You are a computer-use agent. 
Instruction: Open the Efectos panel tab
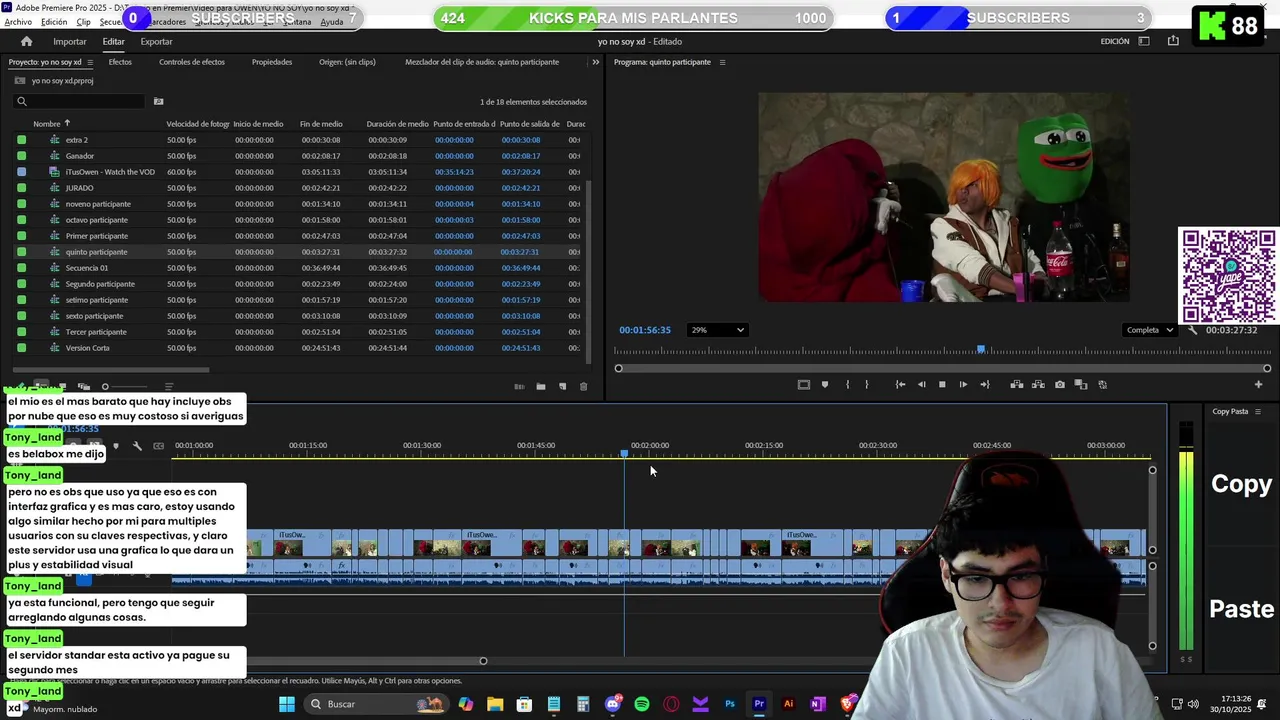(x=120, y=62)
